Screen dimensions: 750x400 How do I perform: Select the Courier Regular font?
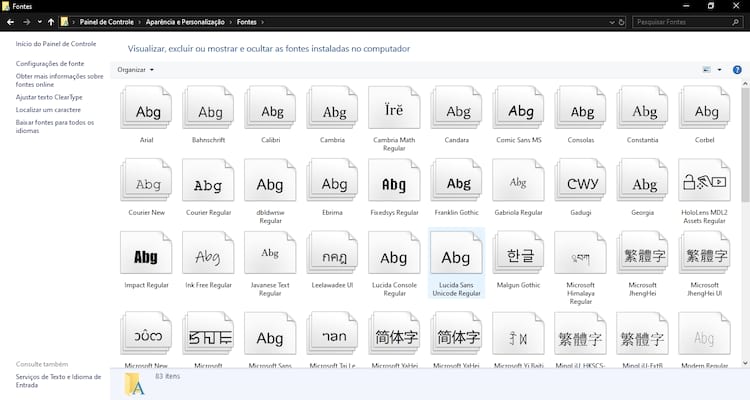click(209, 180)
